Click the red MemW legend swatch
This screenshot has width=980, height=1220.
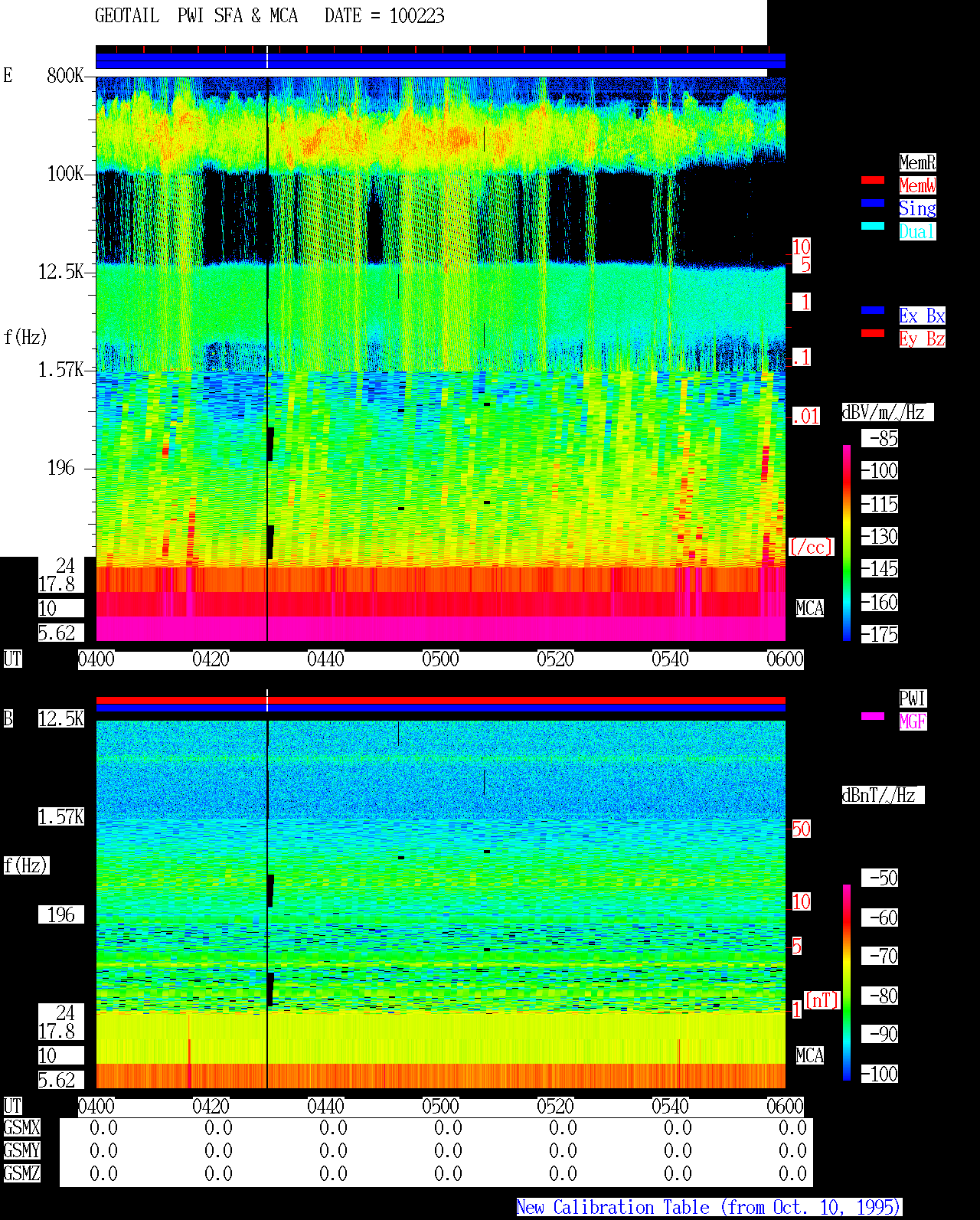(x=873, y=180)
